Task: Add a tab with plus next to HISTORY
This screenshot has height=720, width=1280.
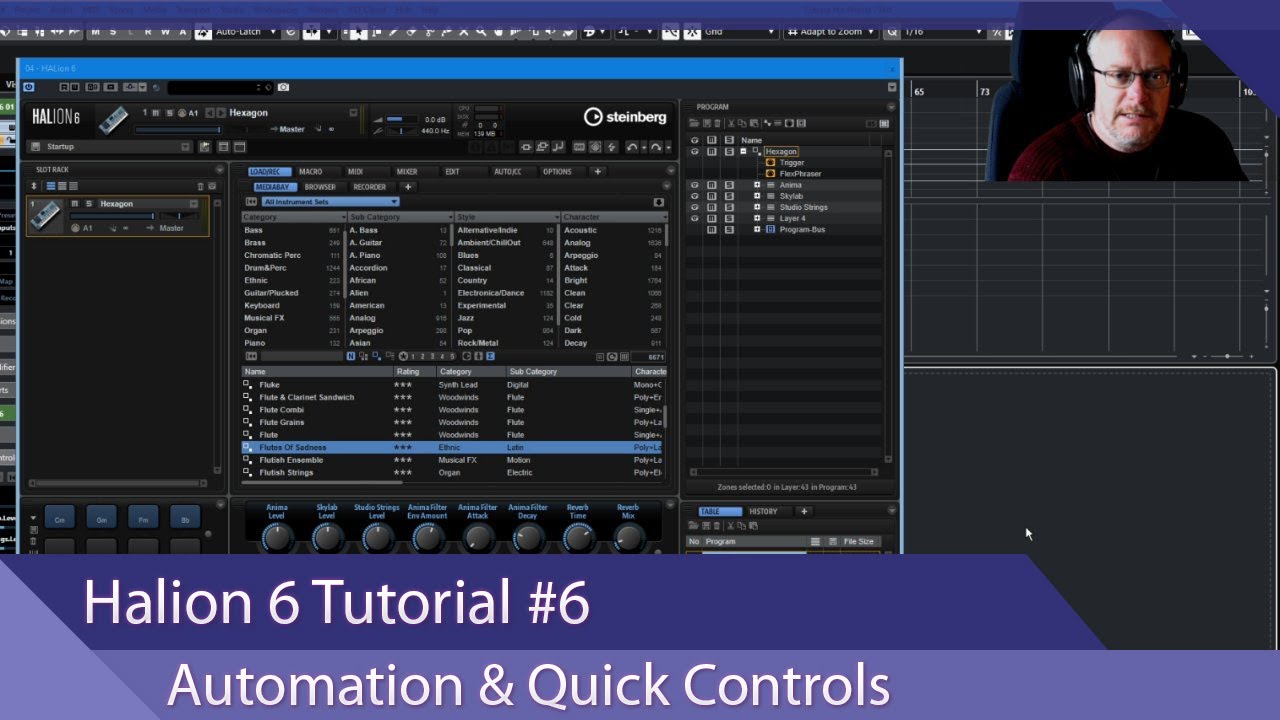Action: (x=803, y=512)
